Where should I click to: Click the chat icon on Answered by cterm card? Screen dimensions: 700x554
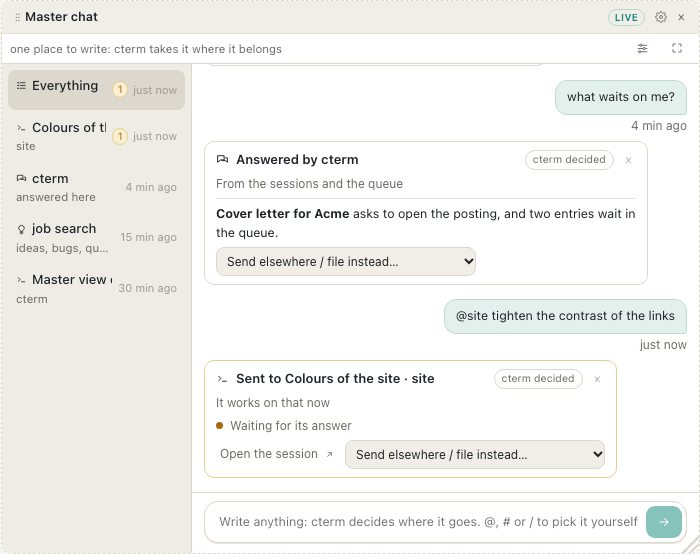pos(222,159)
